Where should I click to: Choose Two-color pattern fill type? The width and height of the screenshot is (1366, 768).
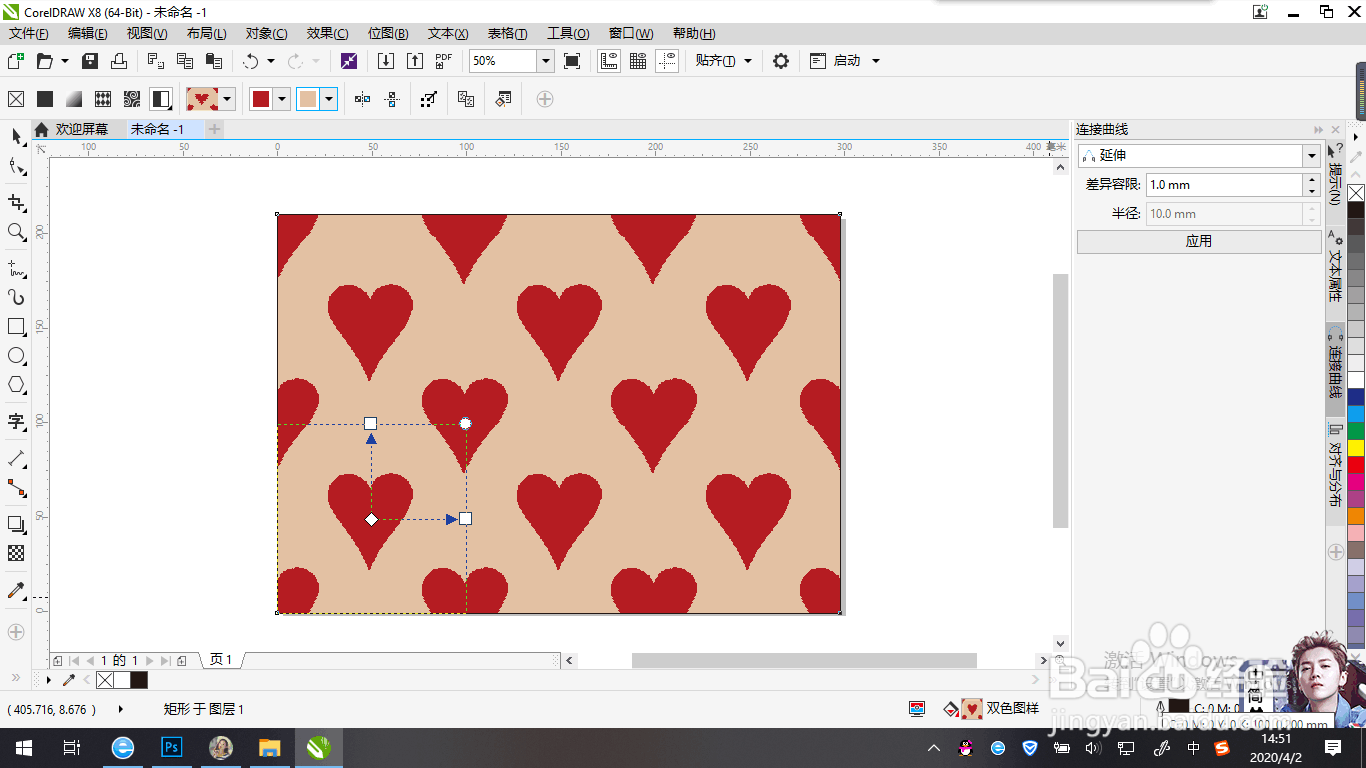161,99
